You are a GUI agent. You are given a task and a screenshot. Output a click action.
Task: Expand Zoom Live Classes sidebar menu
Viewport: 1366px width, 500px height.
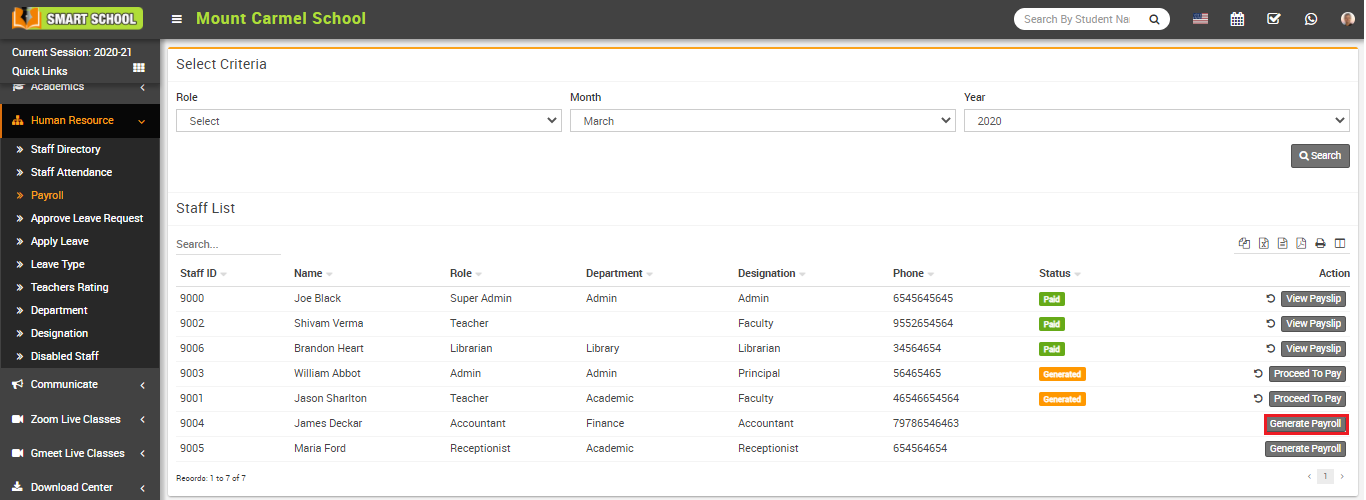pos(80,419)
